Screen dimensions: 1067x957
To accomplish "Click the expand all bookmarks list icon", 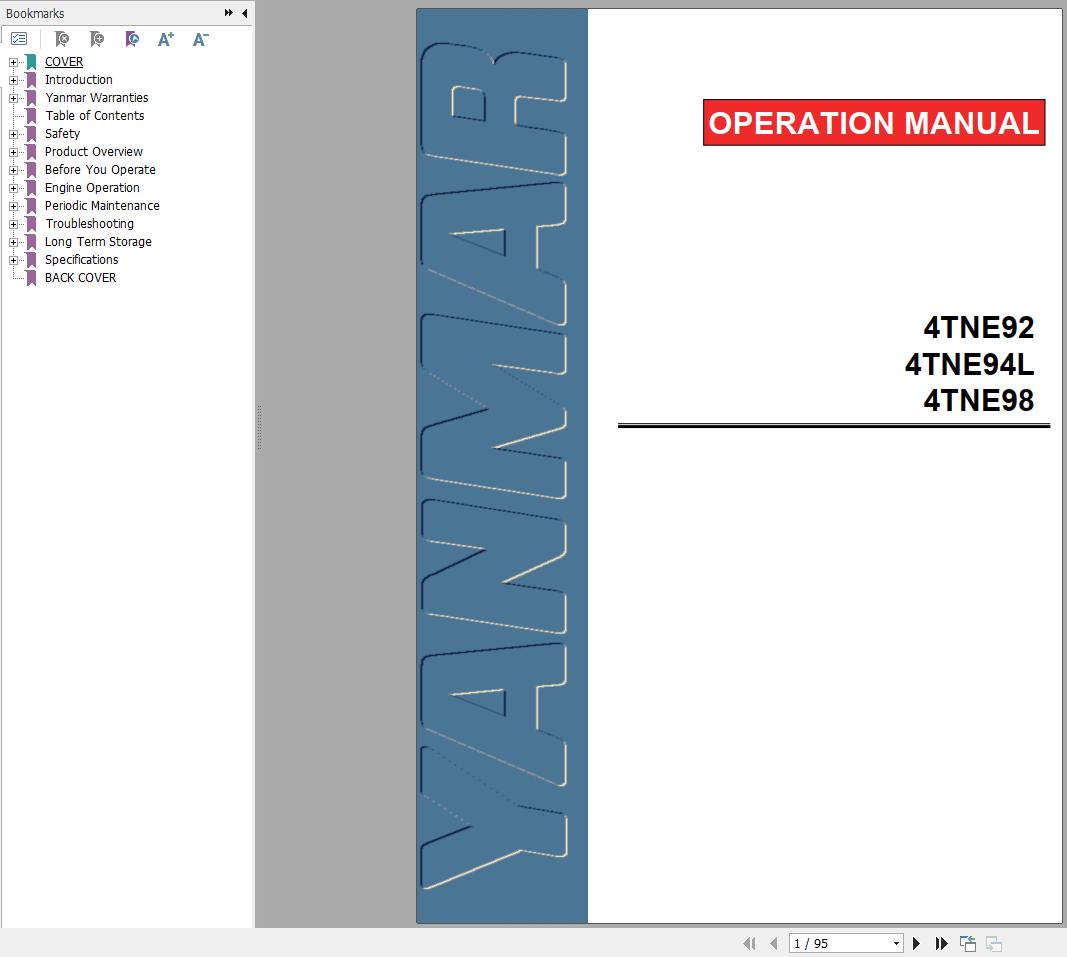I will tap(19, 39).
